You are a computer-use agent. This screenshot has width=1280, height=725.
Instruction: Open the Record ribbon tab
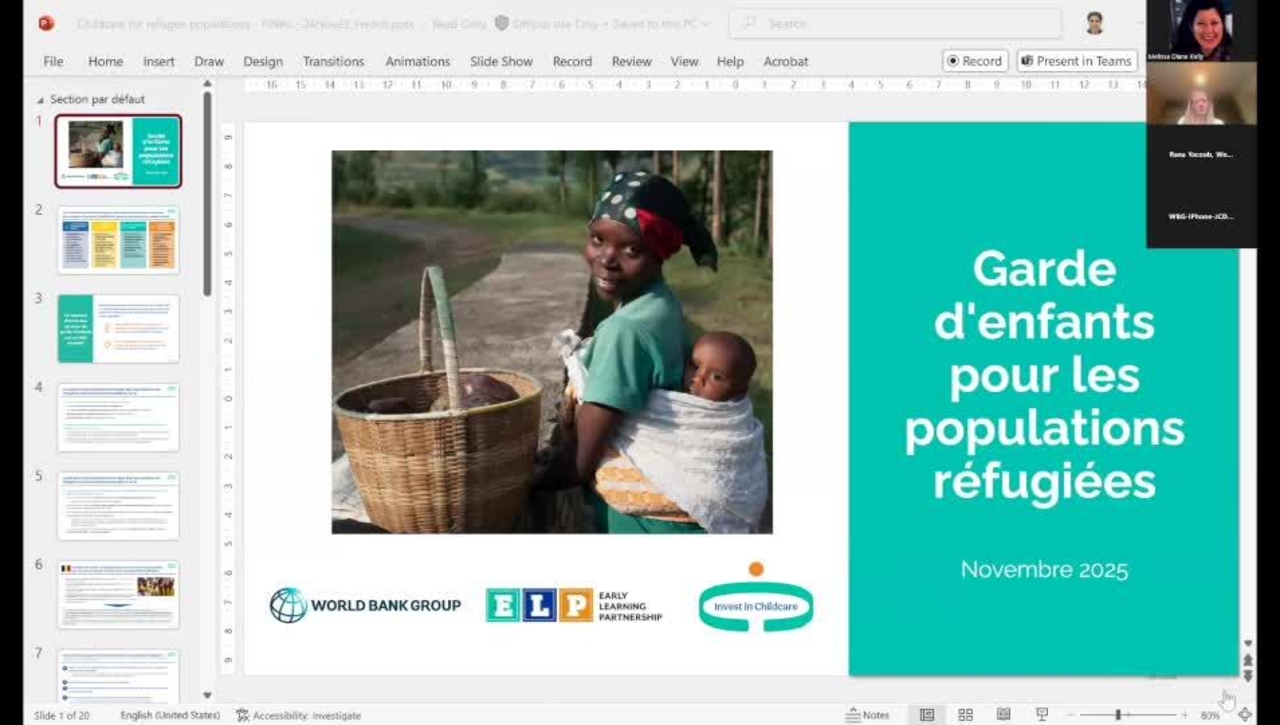click(x=572, y=61)
